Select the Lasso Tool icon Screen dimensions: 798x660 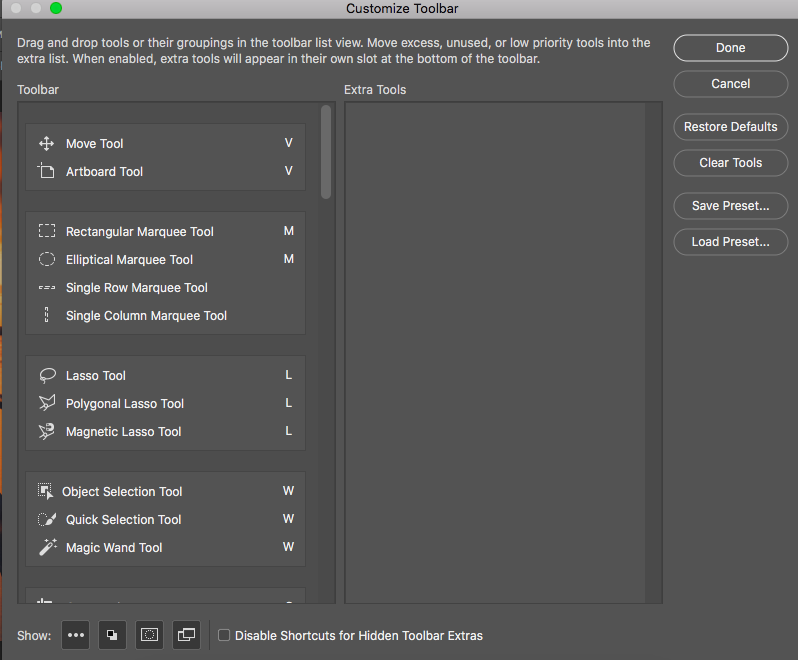click(x=47, y=376)
